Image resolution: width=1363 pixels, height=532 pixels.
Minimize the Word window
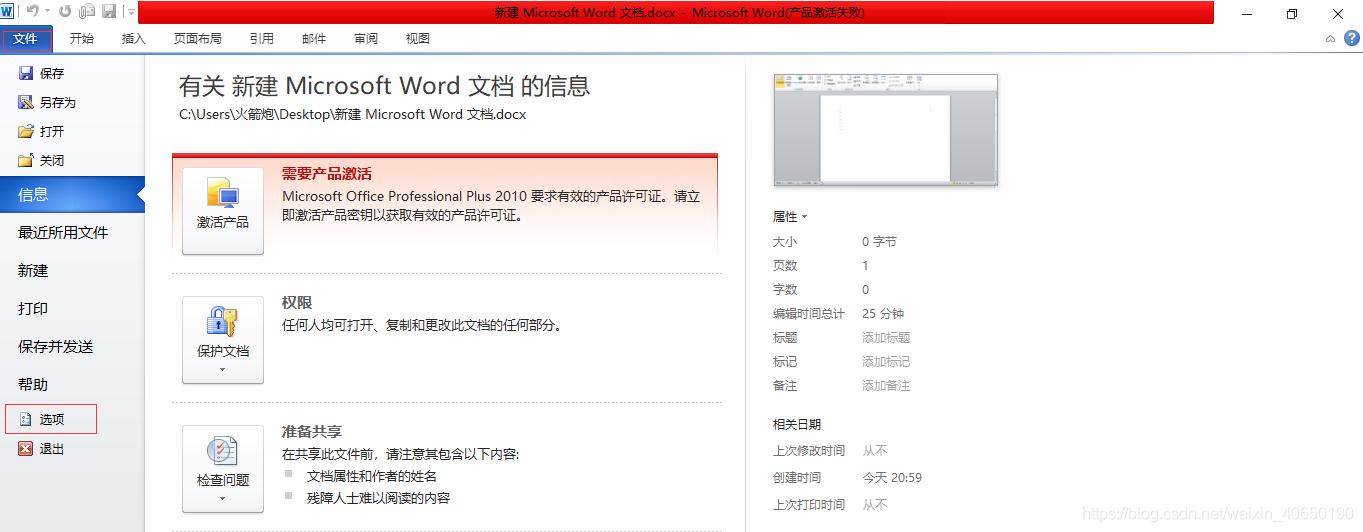[1246, 14]
